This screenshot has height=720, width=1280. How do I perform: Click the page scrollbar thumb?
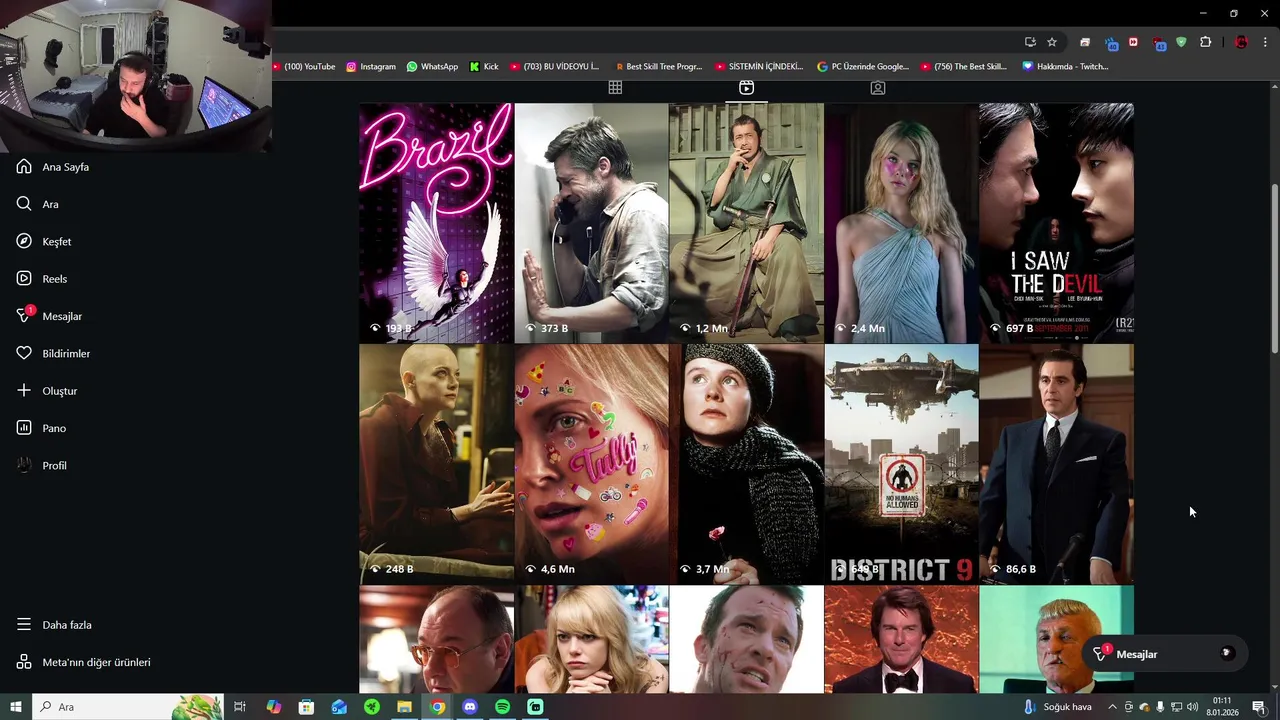[1274, 268]
